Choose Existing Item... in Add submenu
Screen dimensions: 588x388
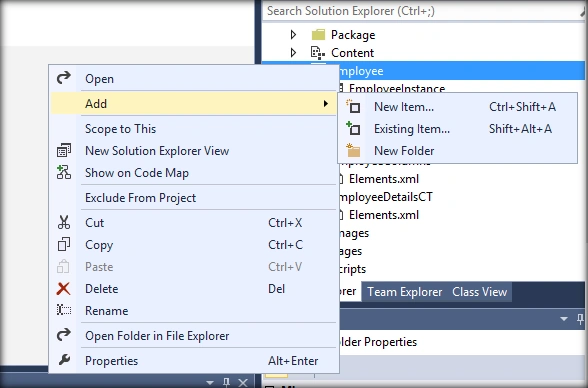coord(457,129)
